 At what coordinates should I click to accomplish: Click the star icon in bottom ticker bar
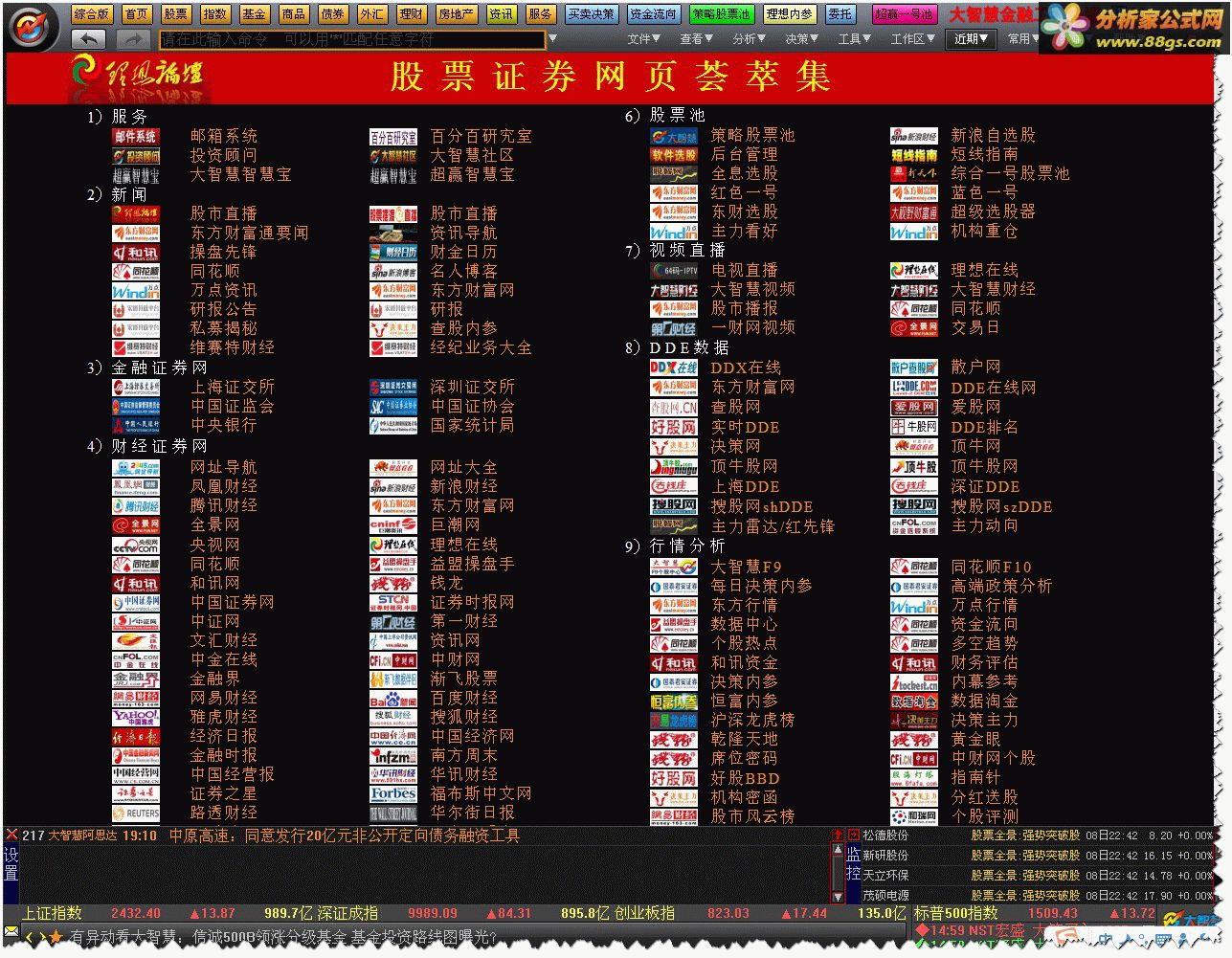point(56,937)
